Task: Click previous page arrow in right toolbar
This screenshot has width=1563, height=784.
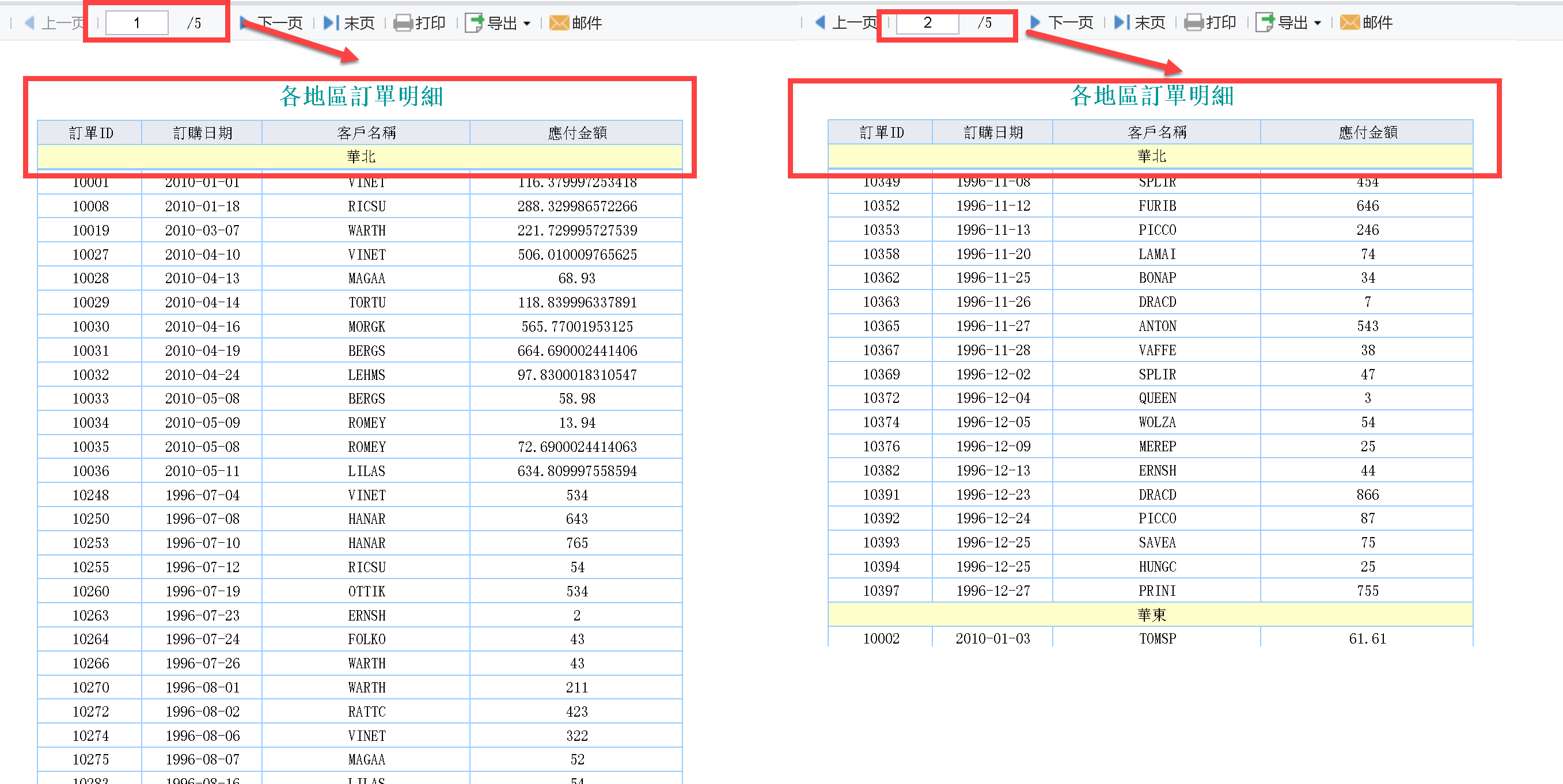Action: coord(820,22)
